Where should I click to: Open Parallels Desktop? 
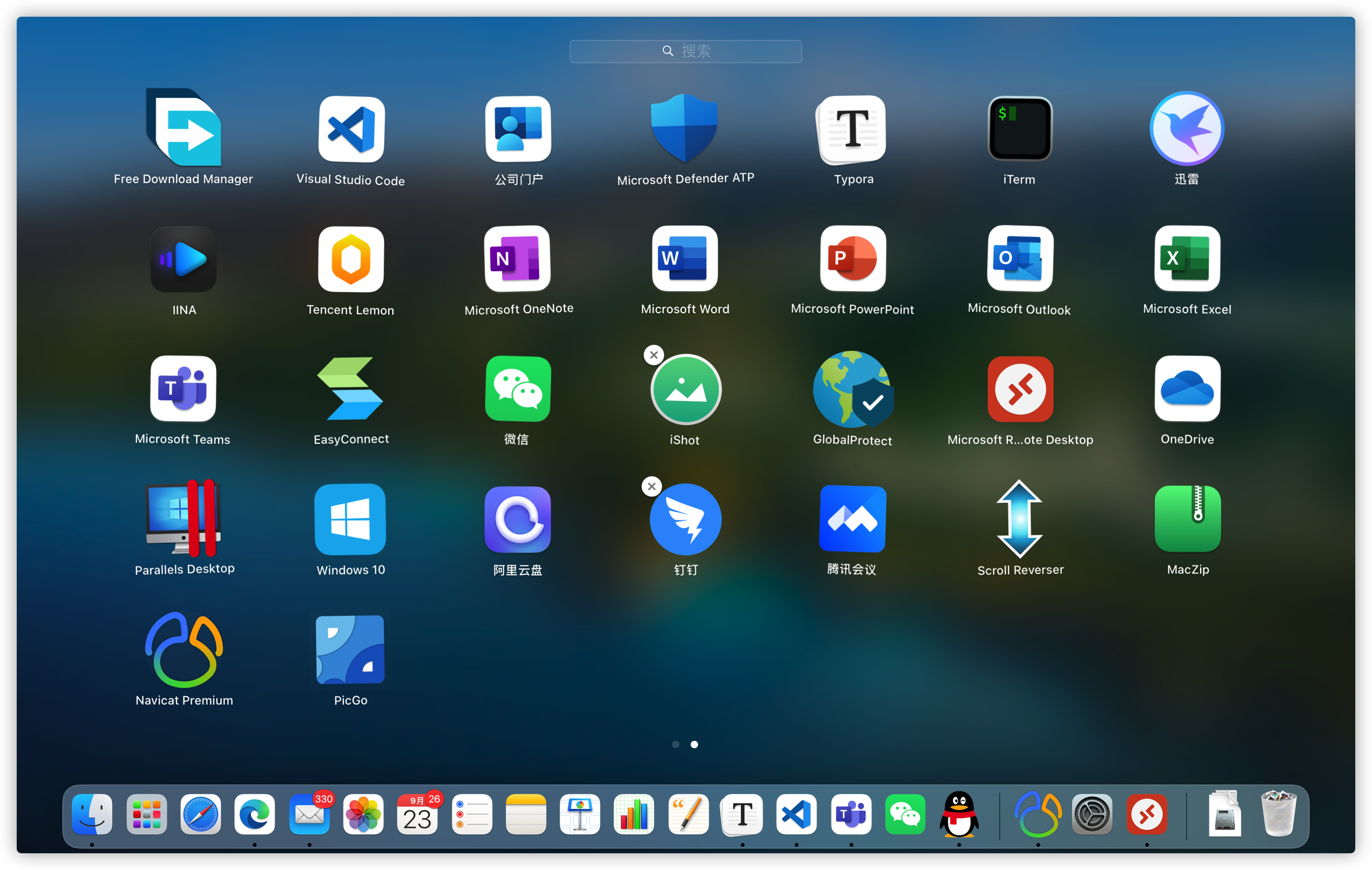tap(184, 518)
